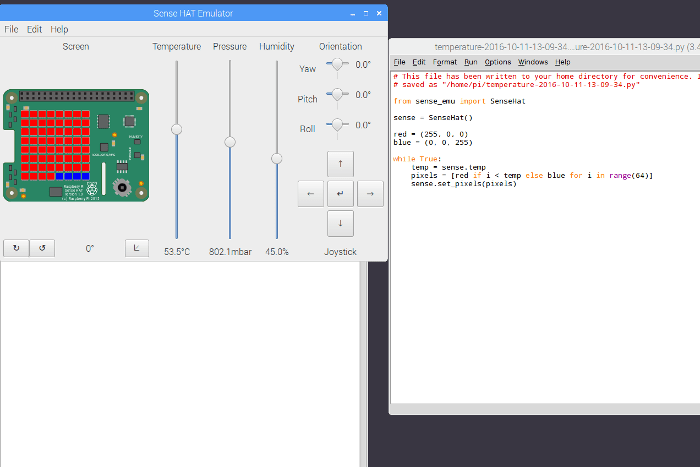Rotate the Sense HAT screen counter-clockwise
The height and width of the screenshot is (467, 700).
[x=42, y=248]
